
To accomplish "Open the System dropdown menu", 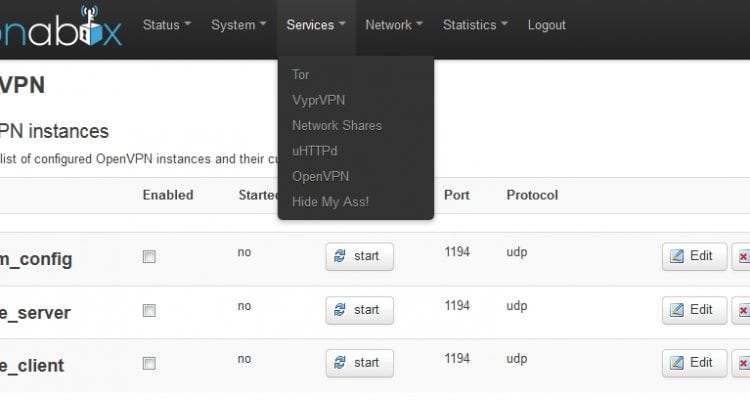I will 238,25.
